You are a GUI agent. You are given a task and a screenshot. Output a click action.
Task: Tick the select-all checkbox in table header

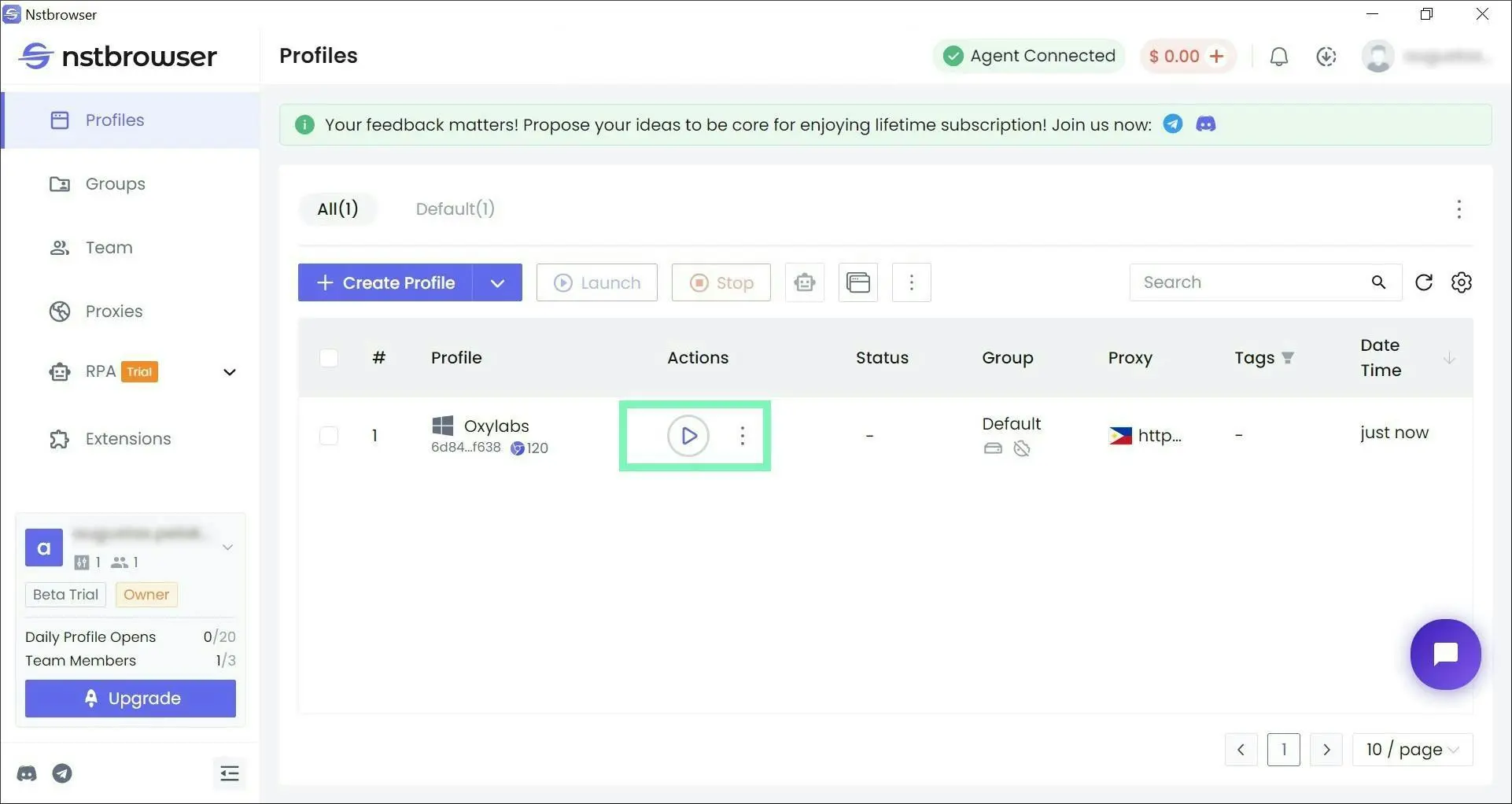point(329,358)
